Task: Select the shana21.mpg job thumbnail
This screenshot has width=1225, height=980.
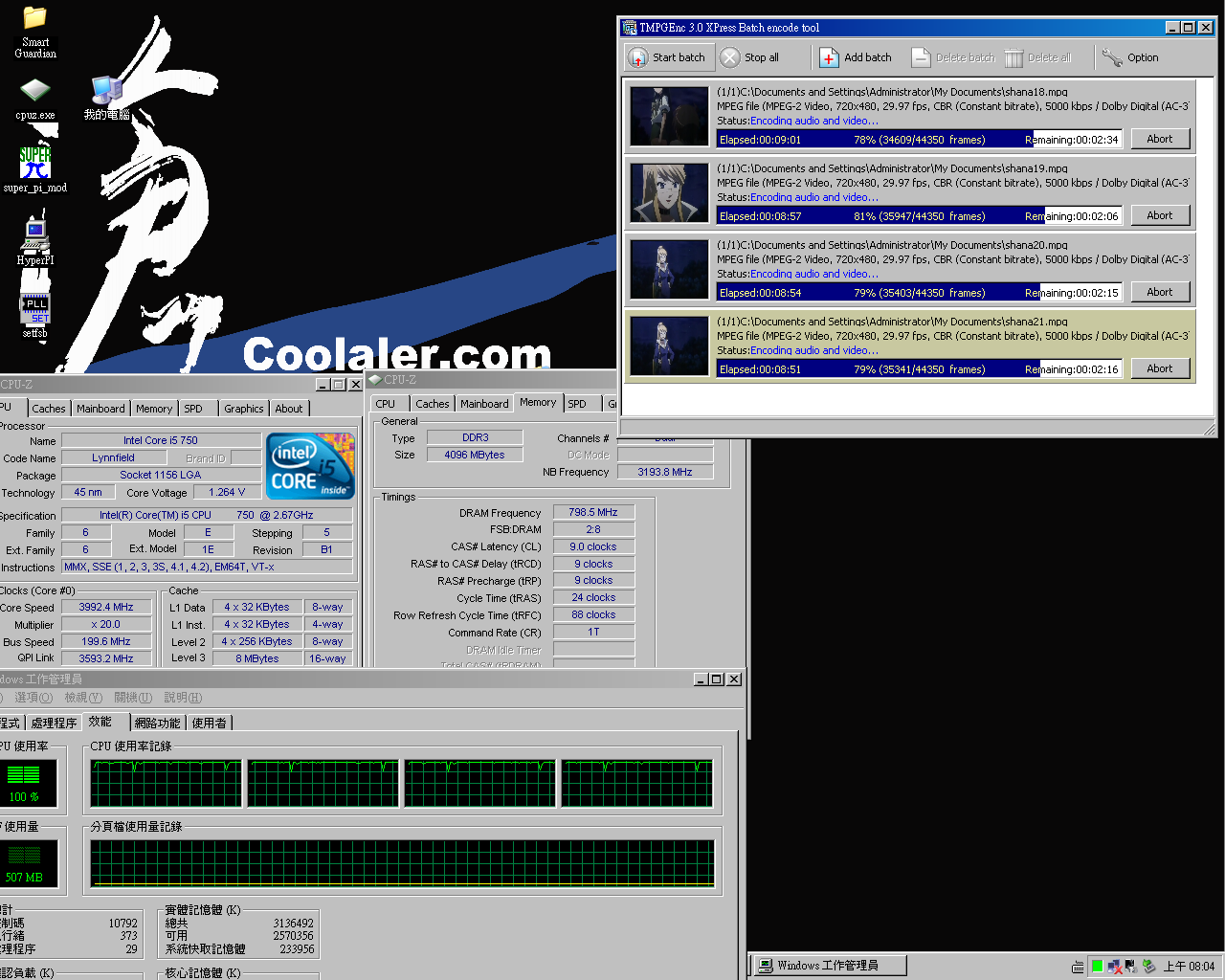Action: tap(670, 345)
